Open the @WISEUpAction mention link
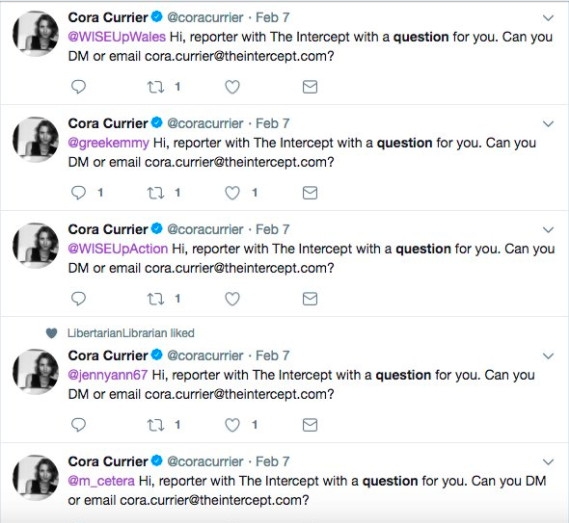 pos(118,249)
